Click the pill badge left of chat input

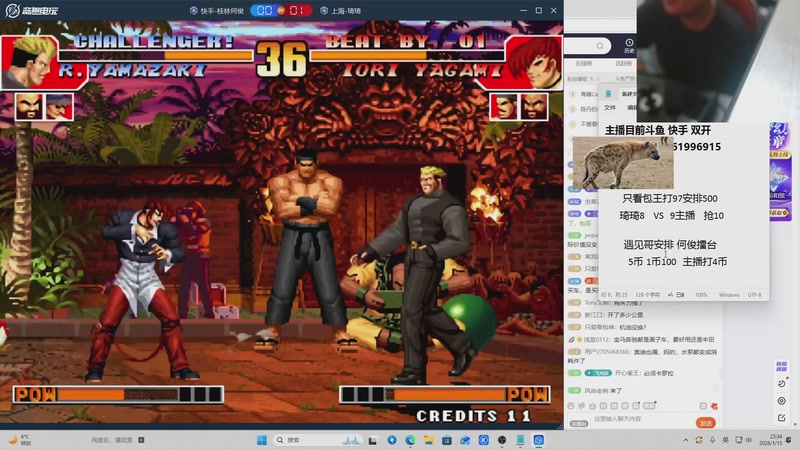point(579,424)
